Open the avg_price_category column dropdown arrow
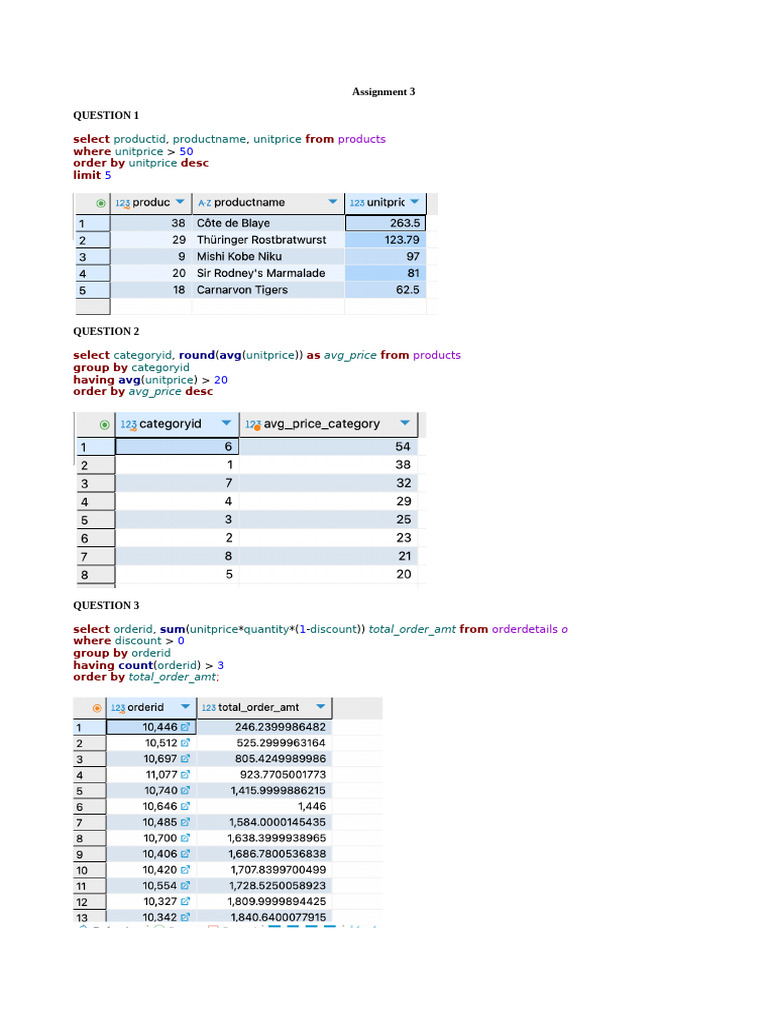 coord(403,423)
